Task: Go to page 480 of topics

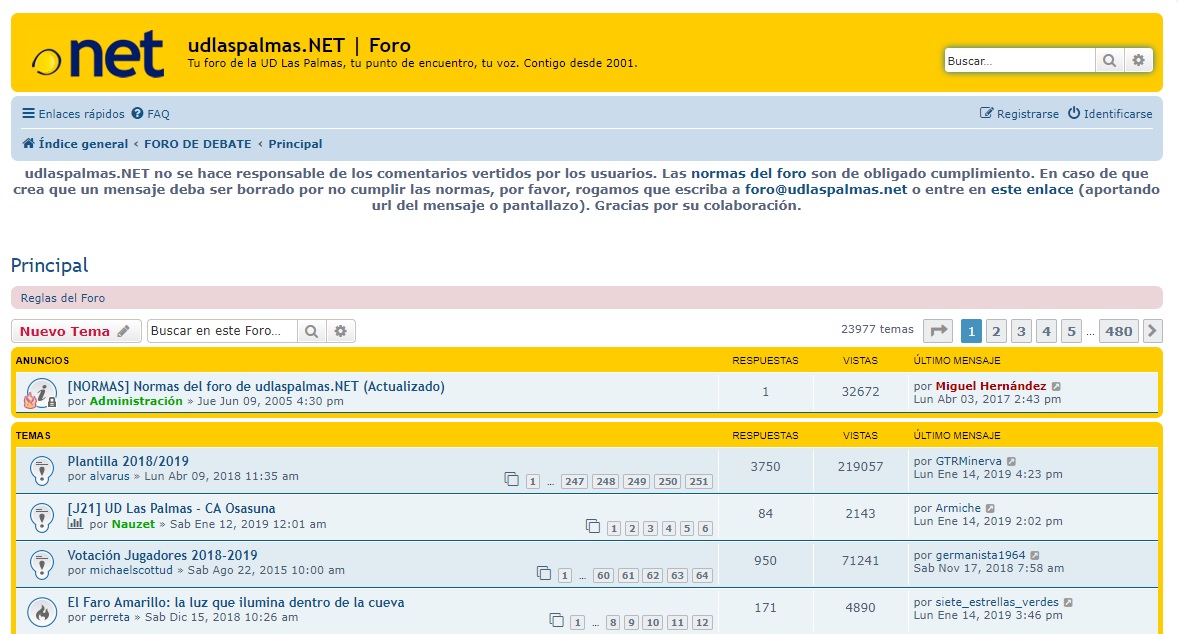Action: 1119,331
